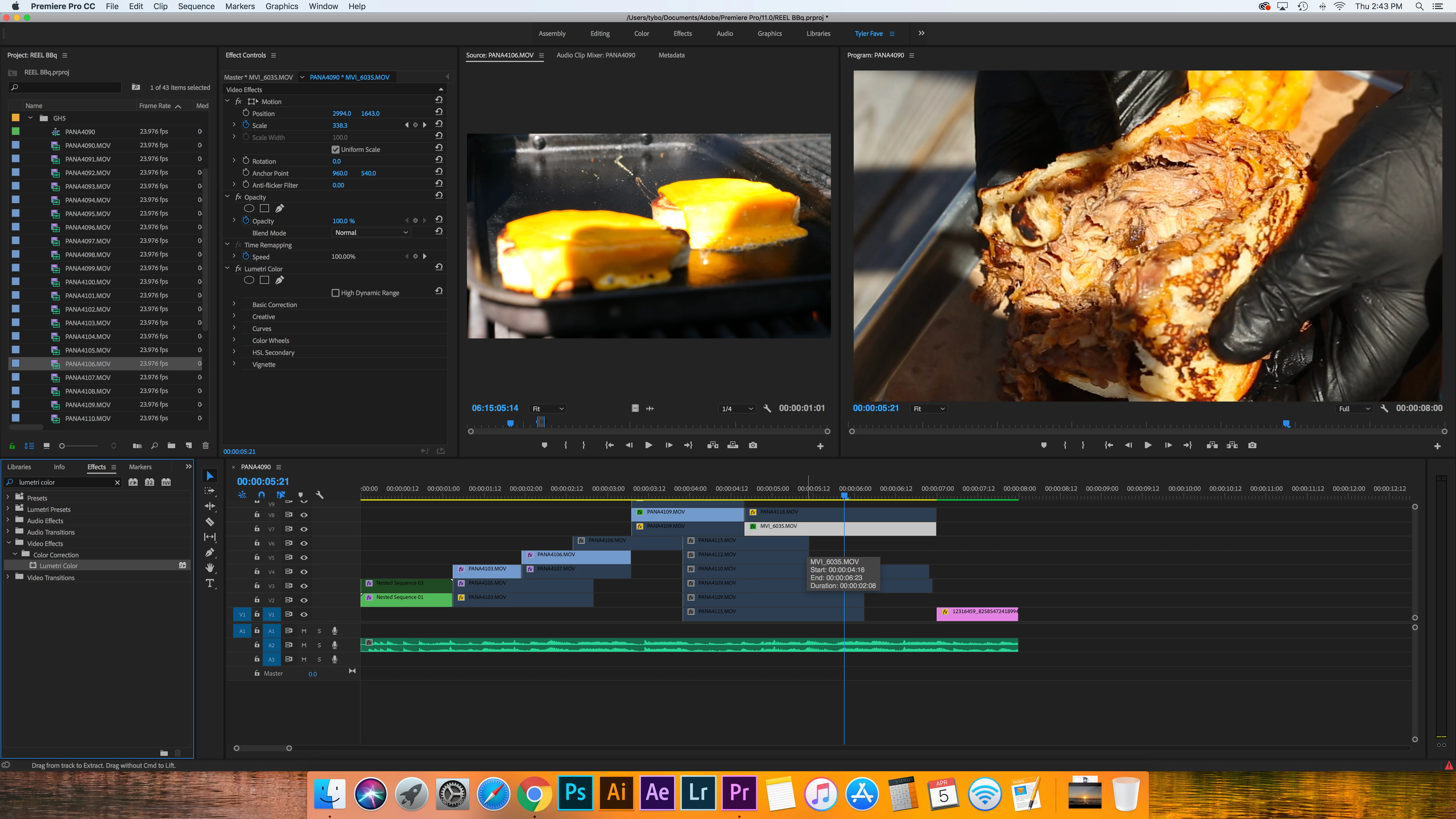This screenshot has width=1456, height=819.
Task: Switch to the Color workspace tab
Action: (x=642, y=34)
